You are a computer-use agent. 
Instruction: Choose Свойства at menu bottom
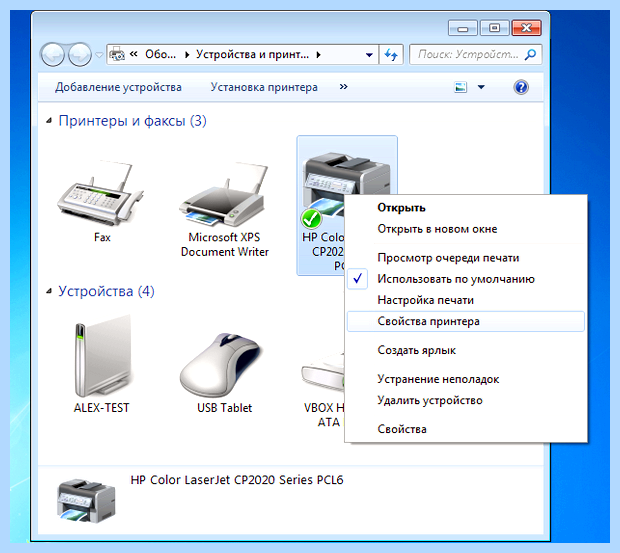pos(466,429)
